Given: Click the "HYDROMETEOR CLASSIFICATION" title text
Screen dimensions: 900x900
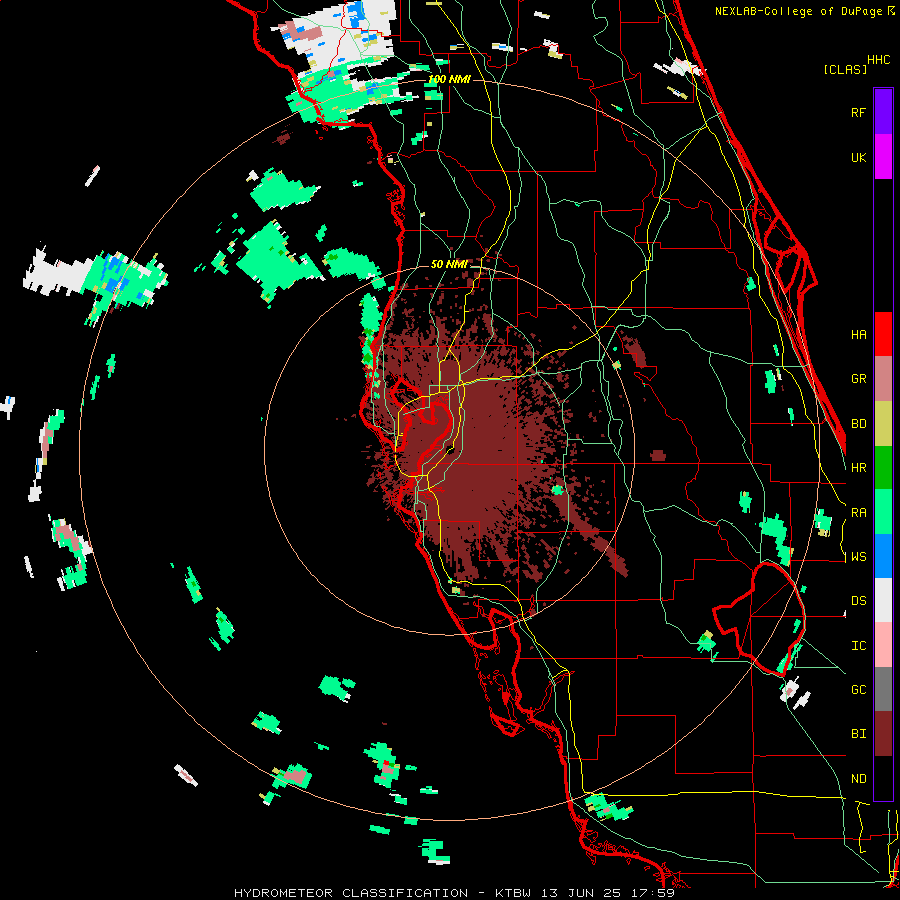Looking at the screenshot, I should [x=351, y=893].
